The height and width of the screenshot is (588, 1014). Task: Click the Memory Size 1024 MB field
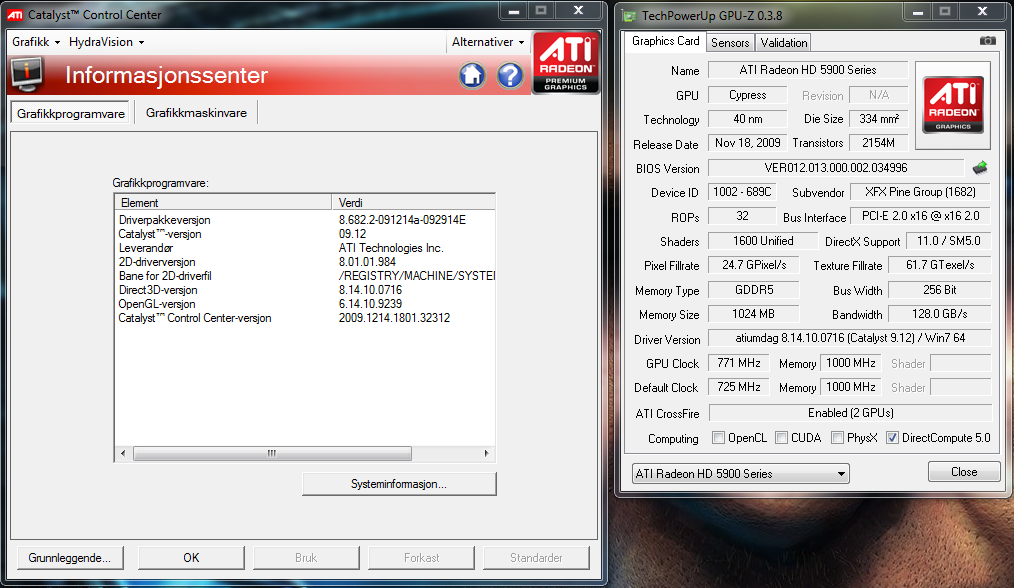click(x=753, y=314)
